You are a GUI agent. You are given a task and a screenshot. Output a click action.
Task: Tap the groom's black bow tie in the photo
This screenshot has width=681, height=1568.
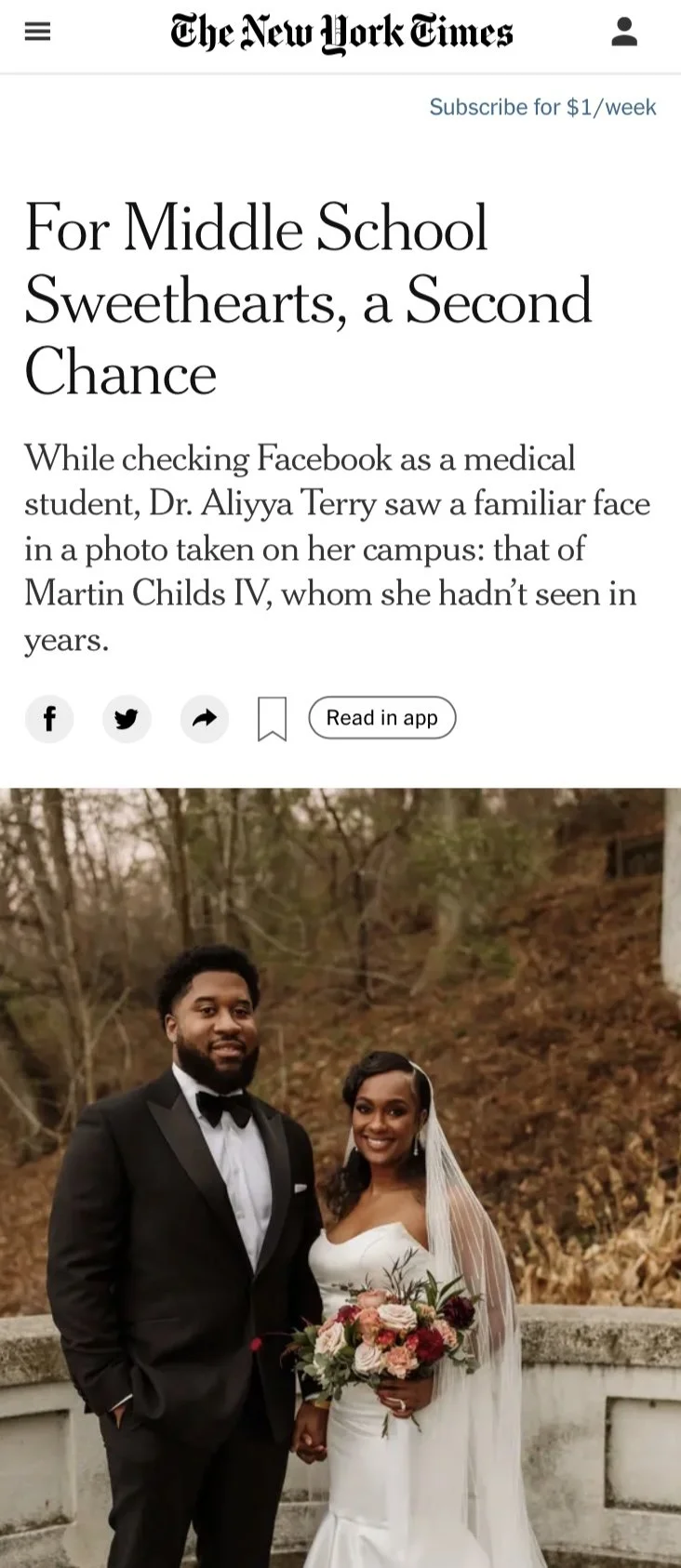coord(224,1108)
